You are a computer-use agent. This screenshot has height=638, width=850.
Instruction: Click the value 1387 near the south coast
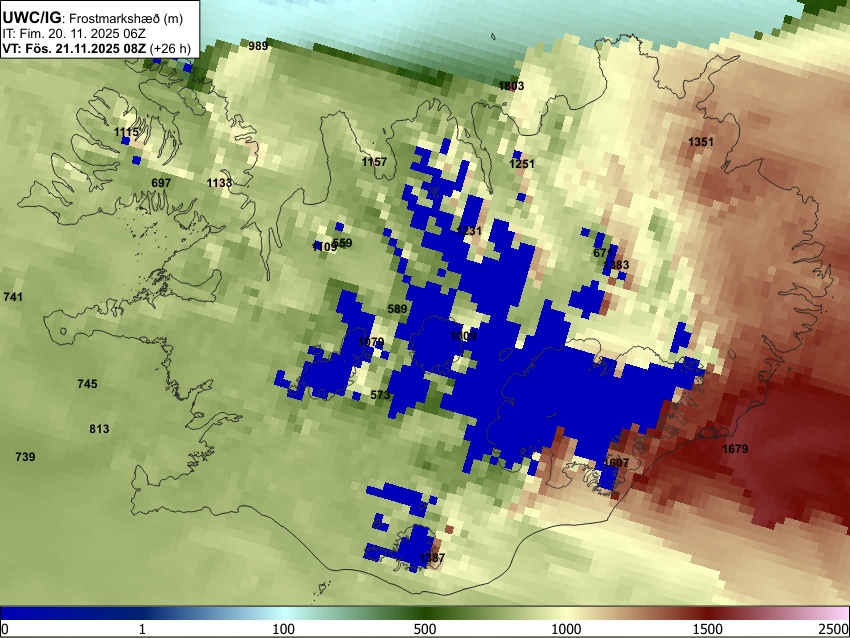(433, 558)
